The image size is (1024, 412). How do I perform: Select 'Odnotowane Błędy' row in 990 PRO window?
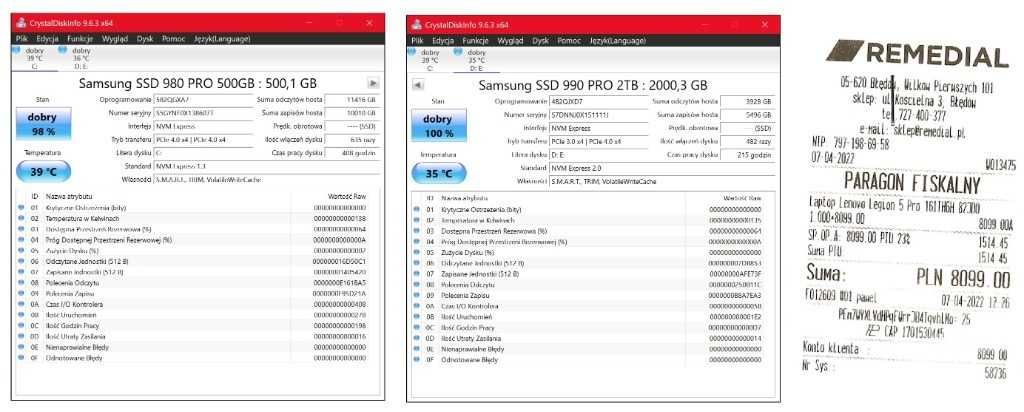click(x=592, y=360)
